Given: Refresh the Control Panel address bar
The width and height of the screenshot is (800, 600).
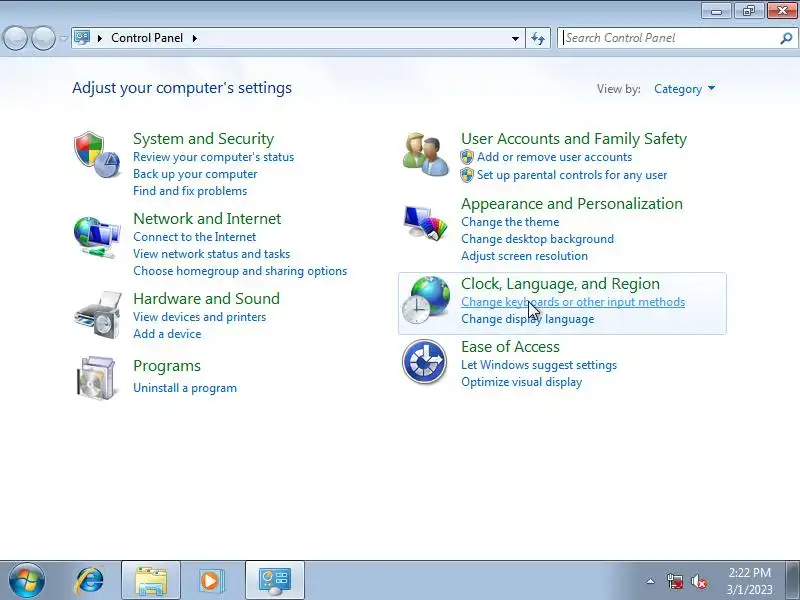Looking at the screenshot, I should click(538, 38).
